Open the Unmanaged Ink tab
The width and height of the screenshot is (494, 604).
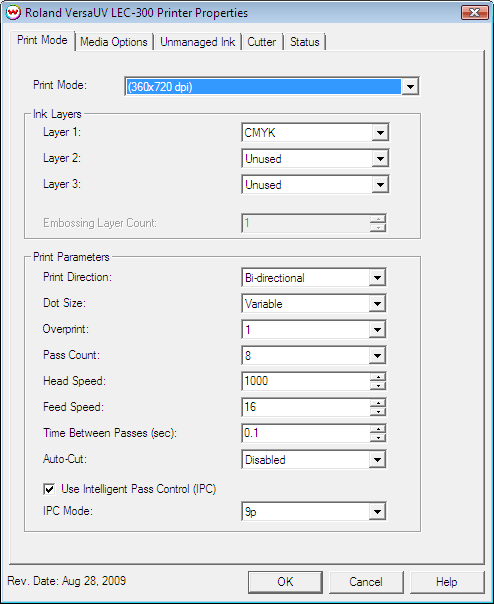coord(197,42)
